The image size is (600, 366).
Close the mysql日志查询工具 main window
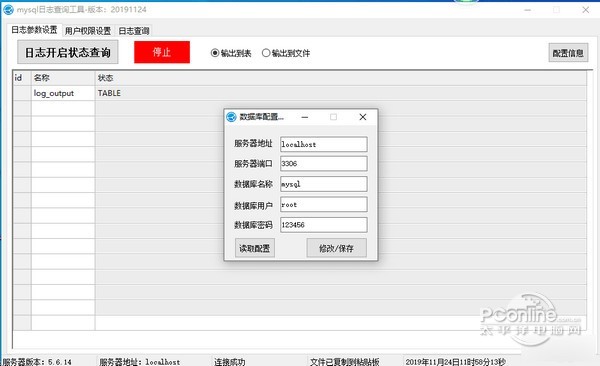click(585, 10)
